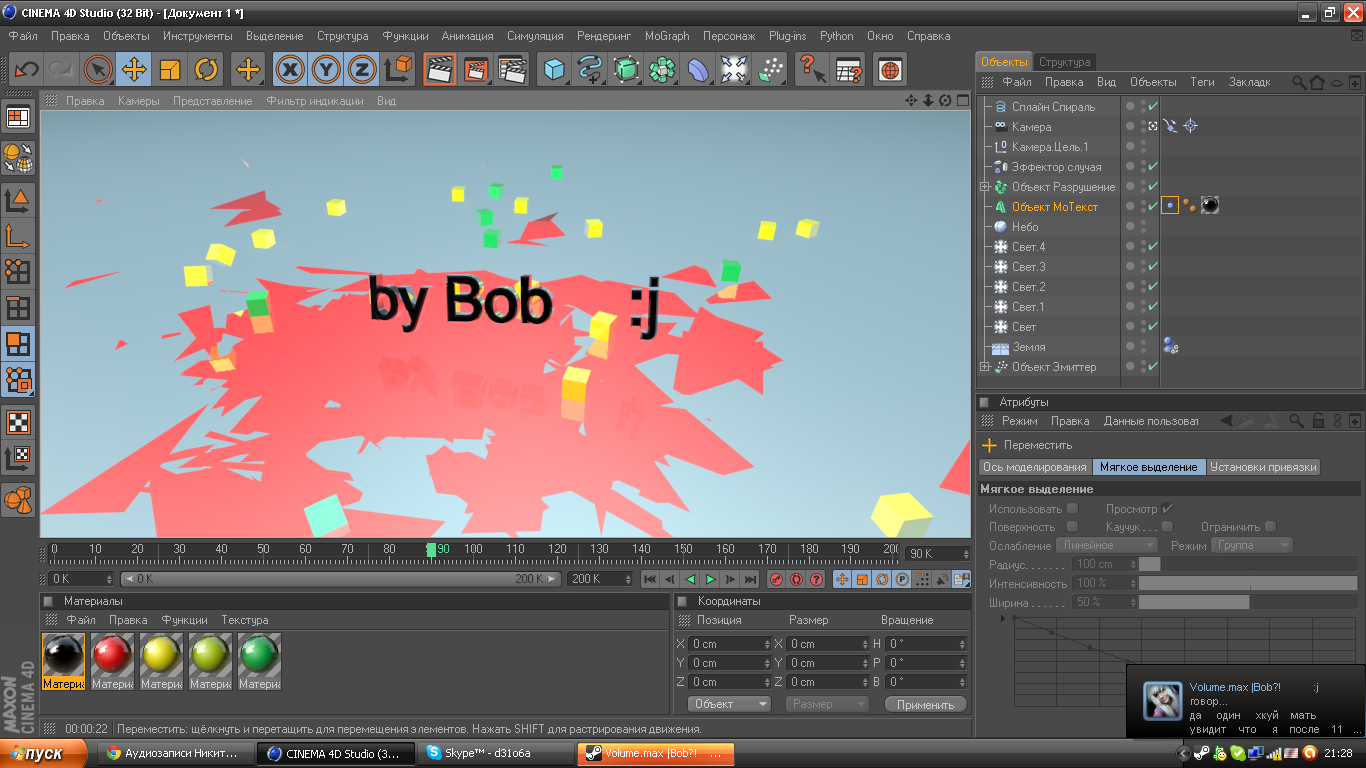Toggle the Просмотр checkbox

pyautogui.click(x=1167, y=509)
